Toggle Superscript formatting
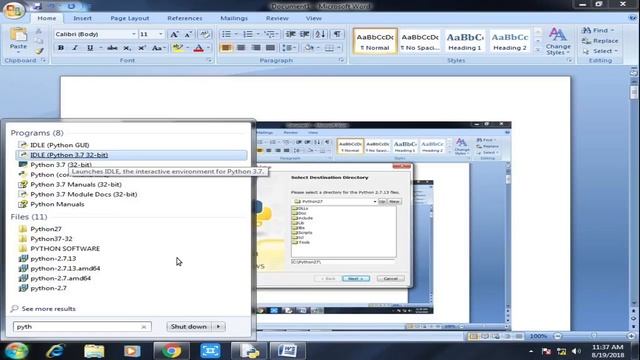 [x=141, y=48]
